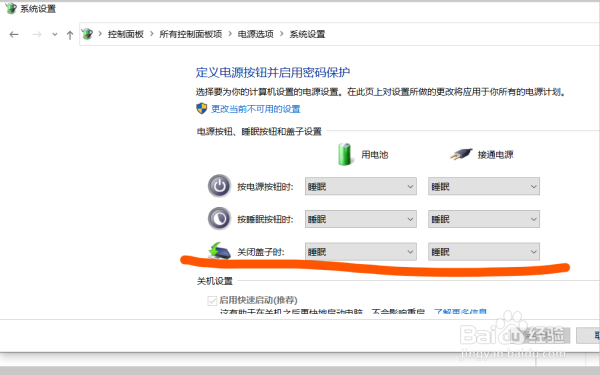Screen dimensions: 600x375
Task: Click the 关闭盖子时 label
Action: (261, 252)
